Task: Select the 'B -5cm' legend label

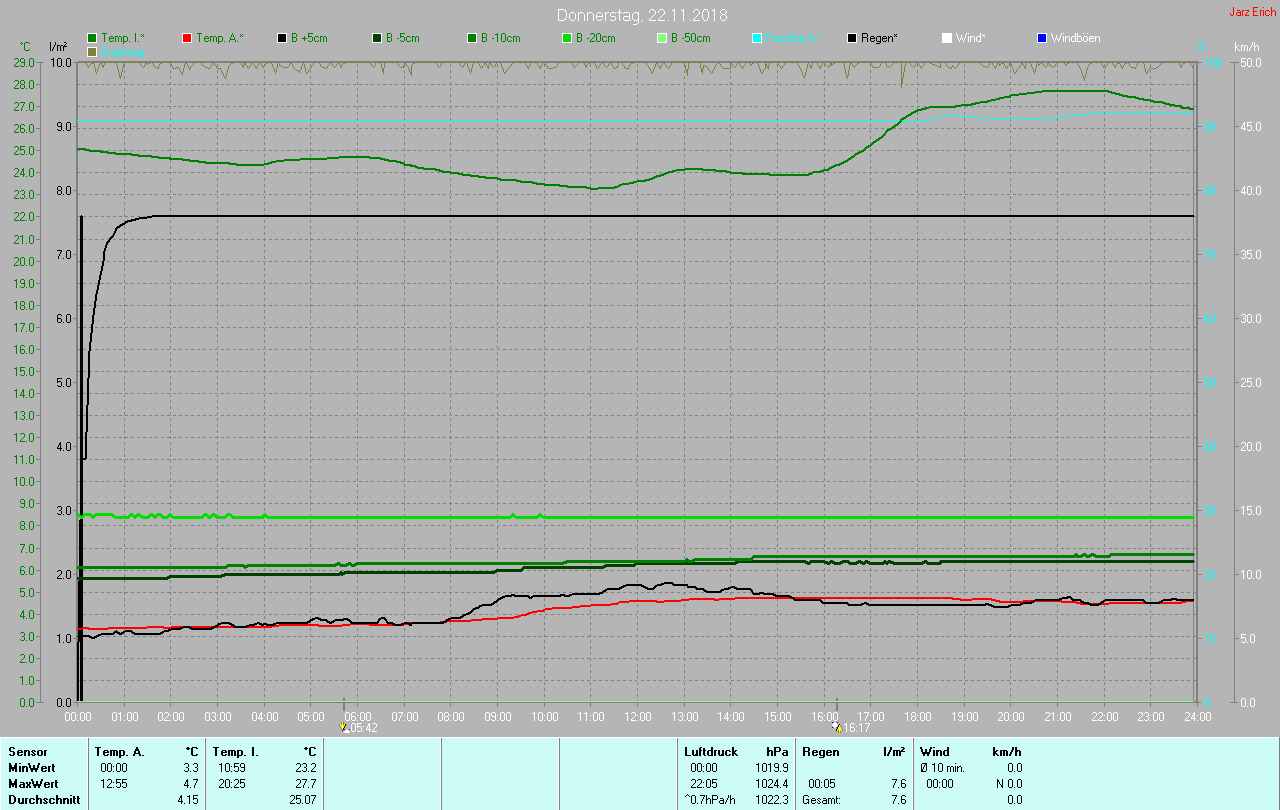Action: 403,38
